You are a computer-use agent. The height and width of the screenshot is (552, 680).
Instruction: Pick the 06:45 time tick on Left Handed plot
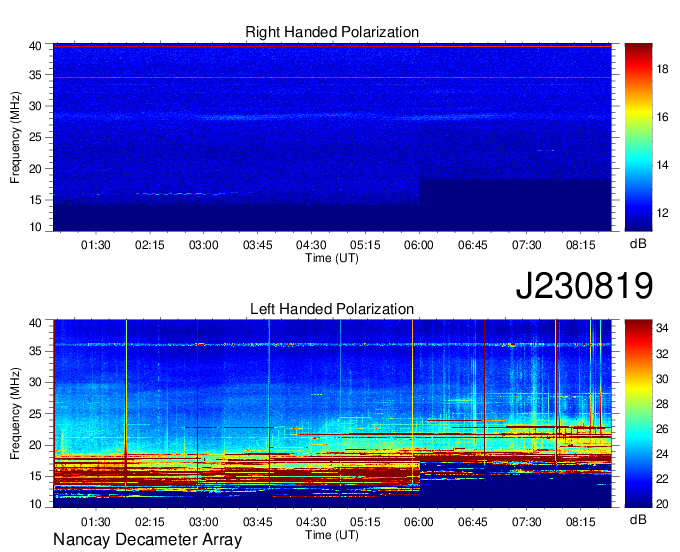coord(473,522)
